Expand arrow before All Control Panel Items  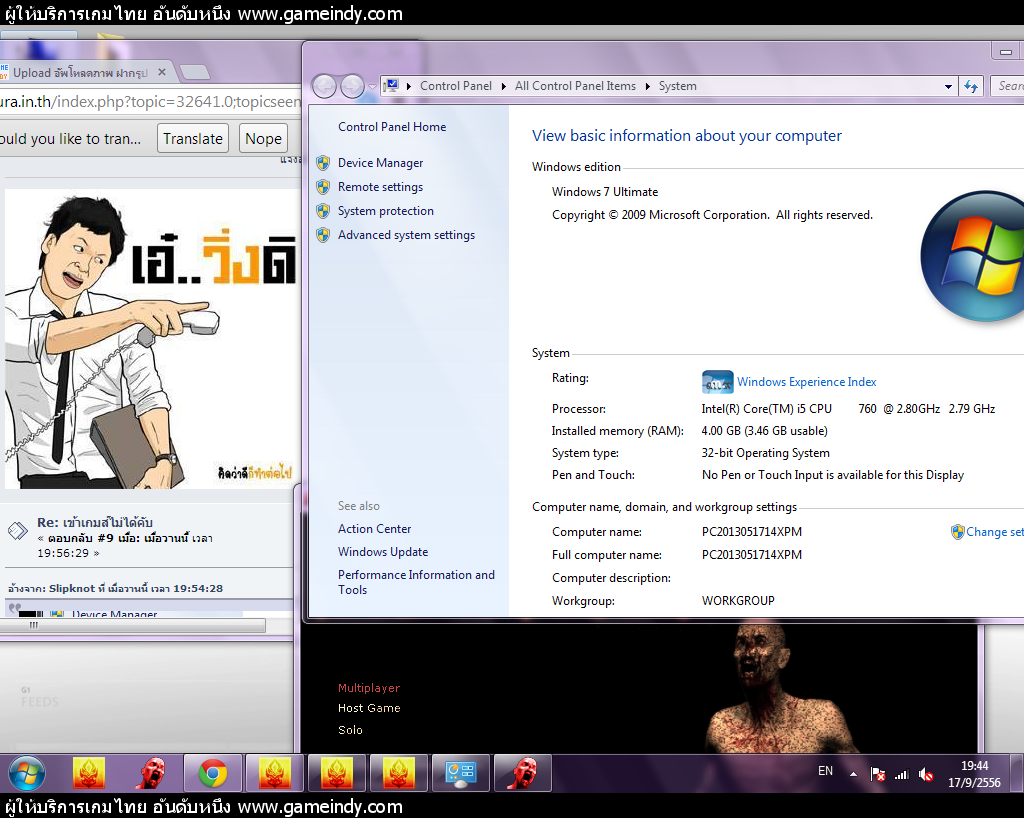click(504, 86)
